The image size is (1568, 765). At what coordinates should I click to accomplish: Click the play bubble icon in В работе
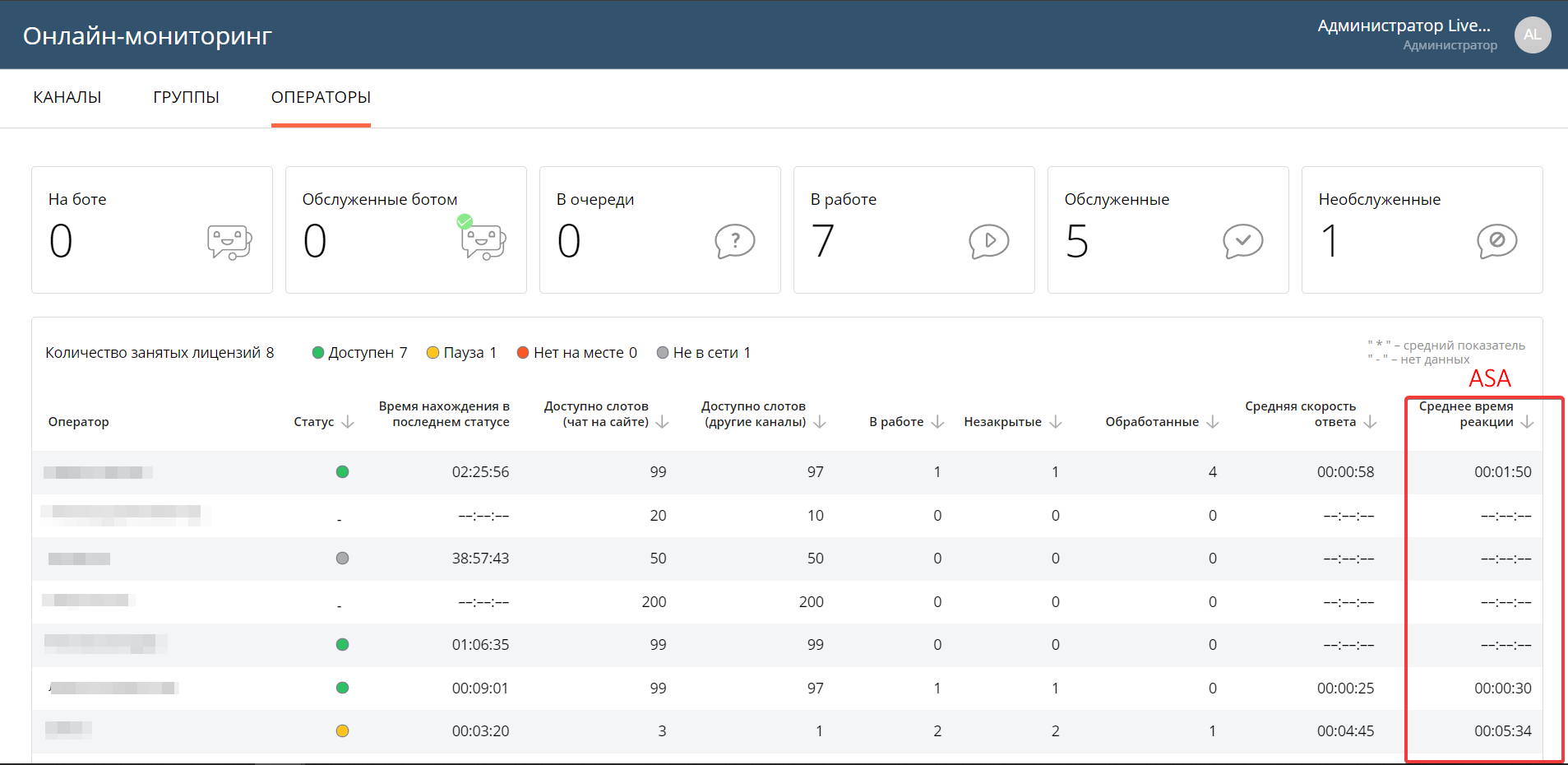point(989,241)
